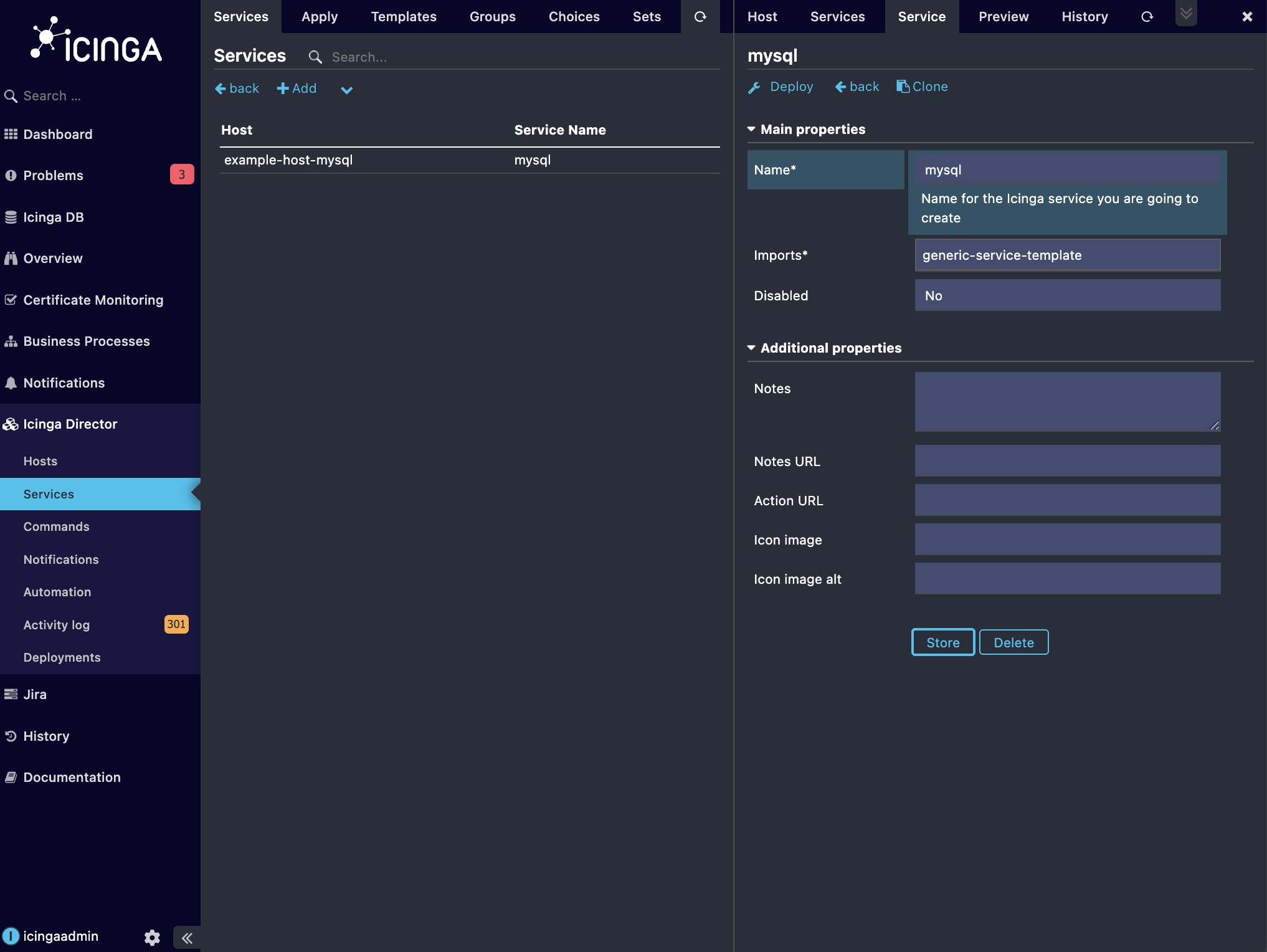Open the detail-pane History tab
The height and width of the screenshot is (952, 1267).
pyautogui.click(x=1085, y=17)
